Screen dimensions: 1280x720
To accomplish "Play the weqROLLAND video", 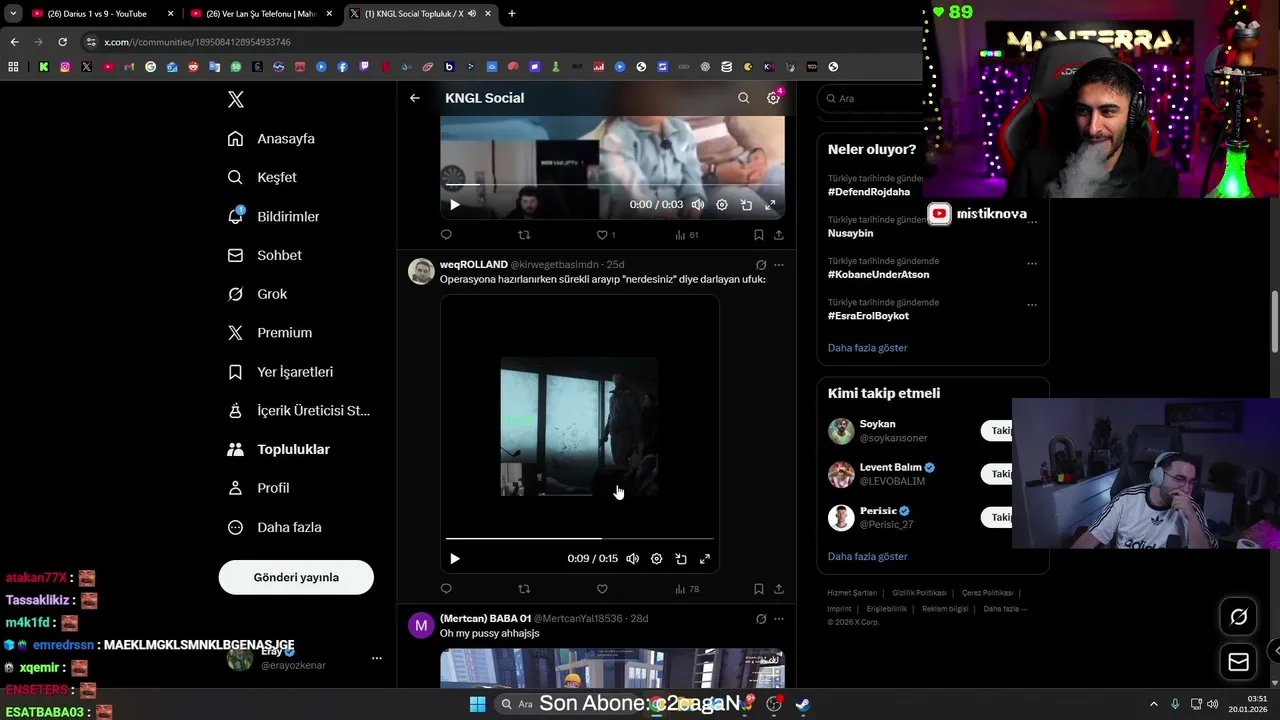I will tap(454, 559).
